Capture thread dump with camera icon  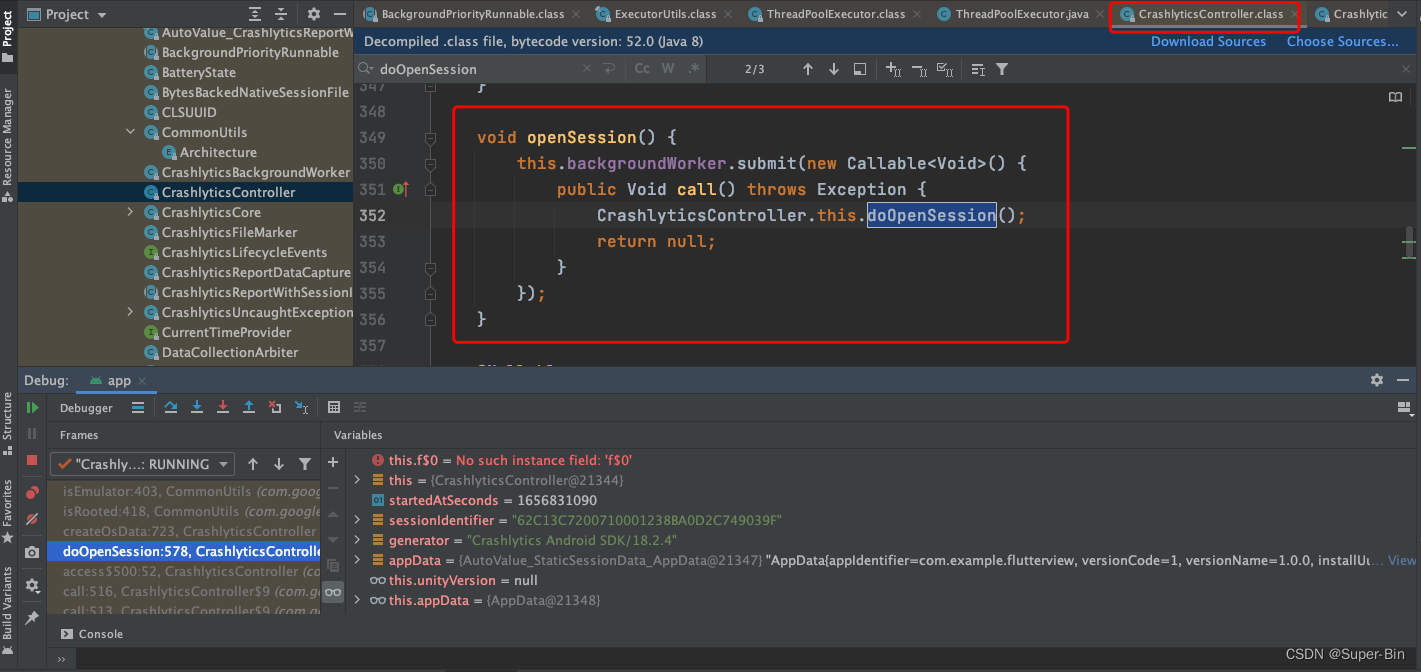(32, 552)
